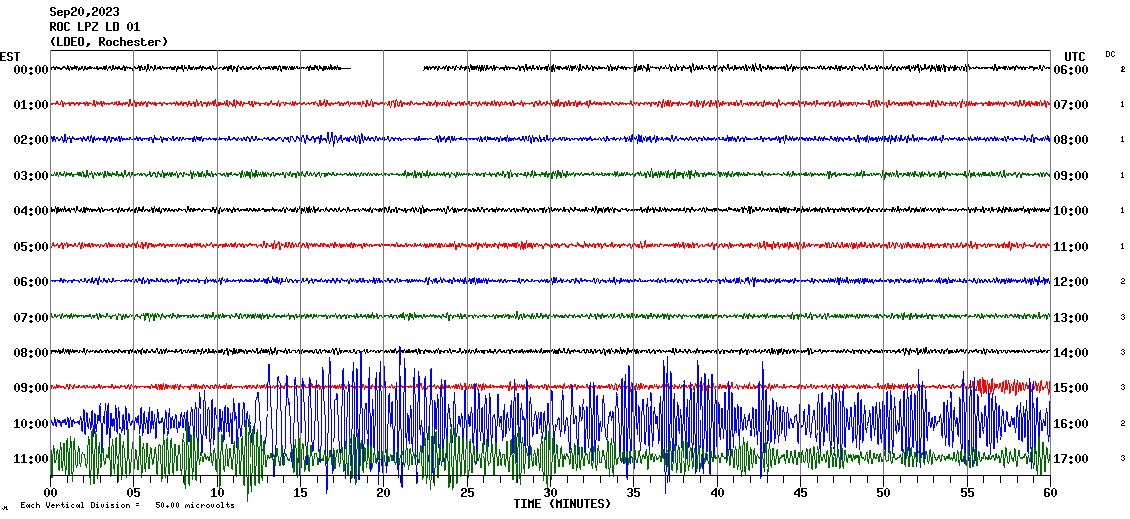
Task: Click the 20-minute tick label on time axis
Action: coord(383,493)
